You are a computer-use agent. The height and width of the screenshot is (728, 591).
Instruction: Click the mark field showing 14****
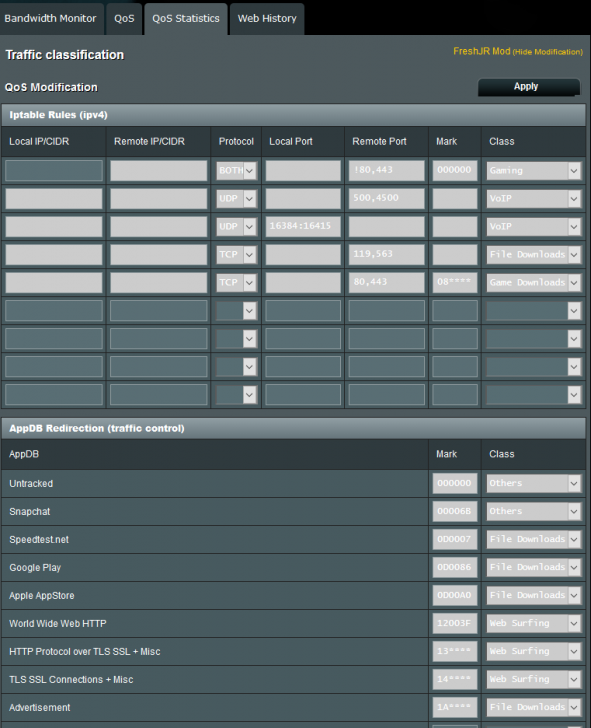pyautogui.click(x=455, y=679)
